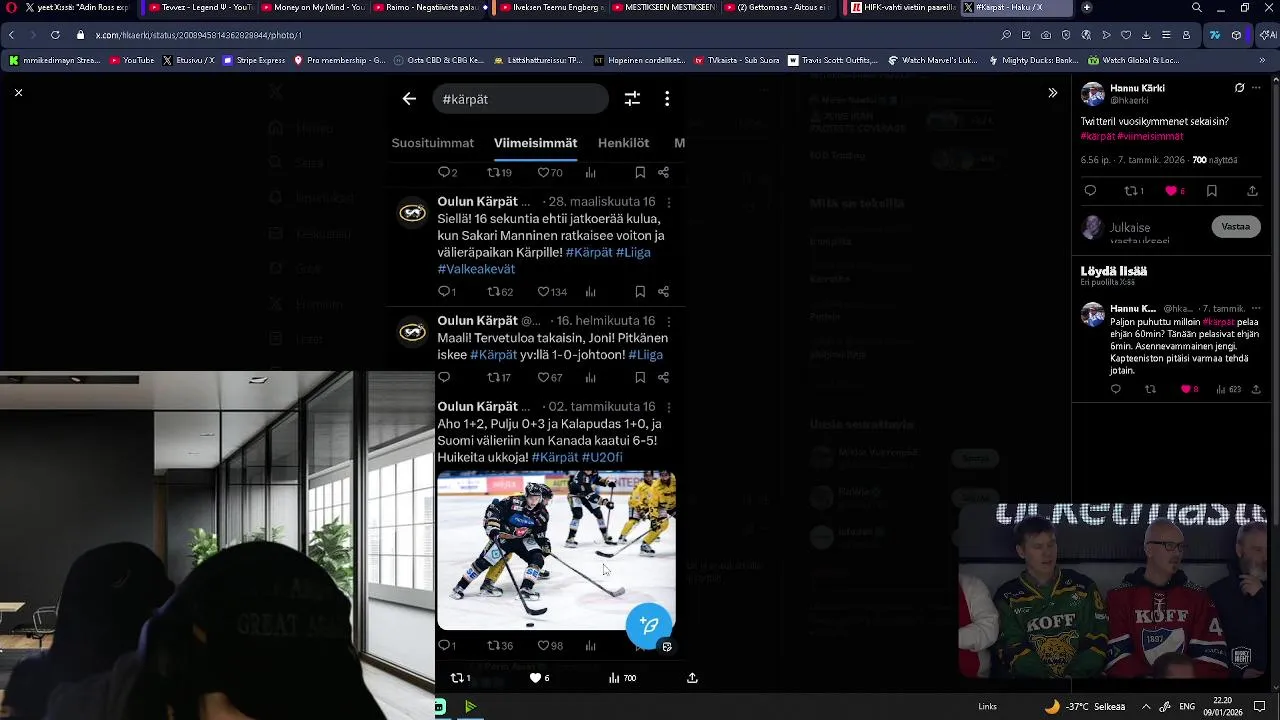
Task: Show hidden system tray icons
Action: (x=1145, y=706)
